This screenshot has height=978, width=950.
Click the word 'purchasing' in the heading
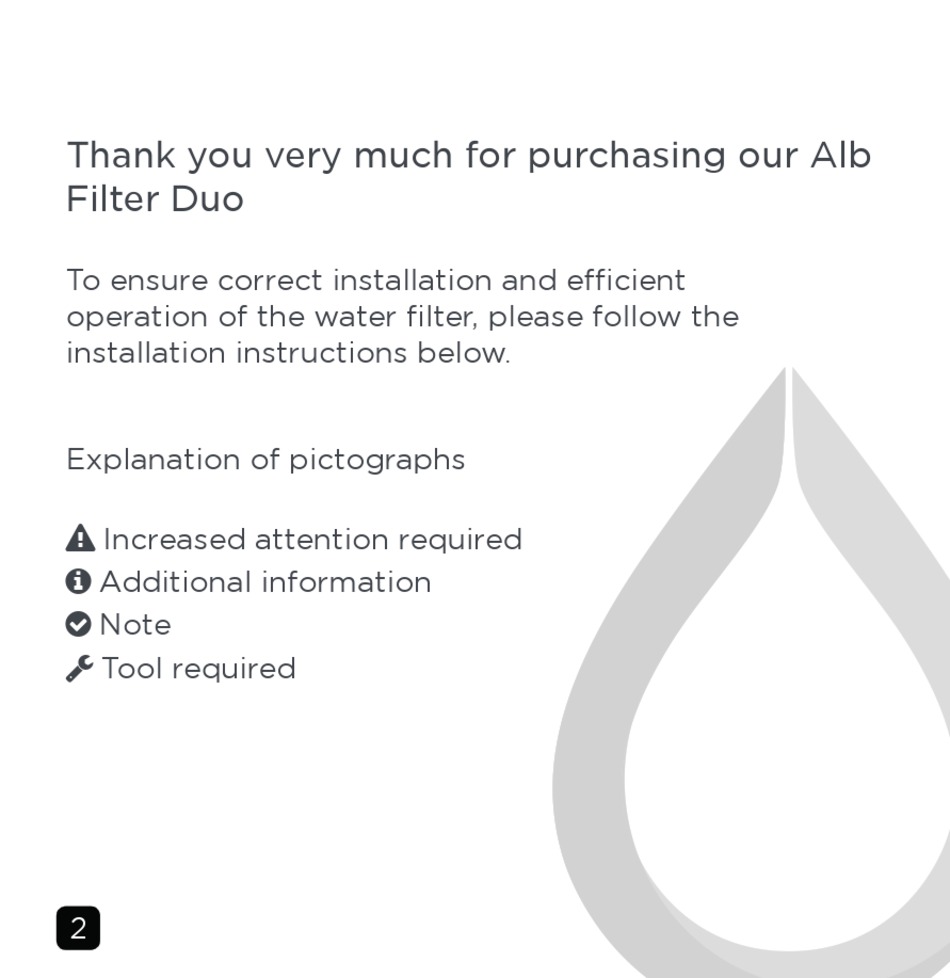(x=627, y=156)
